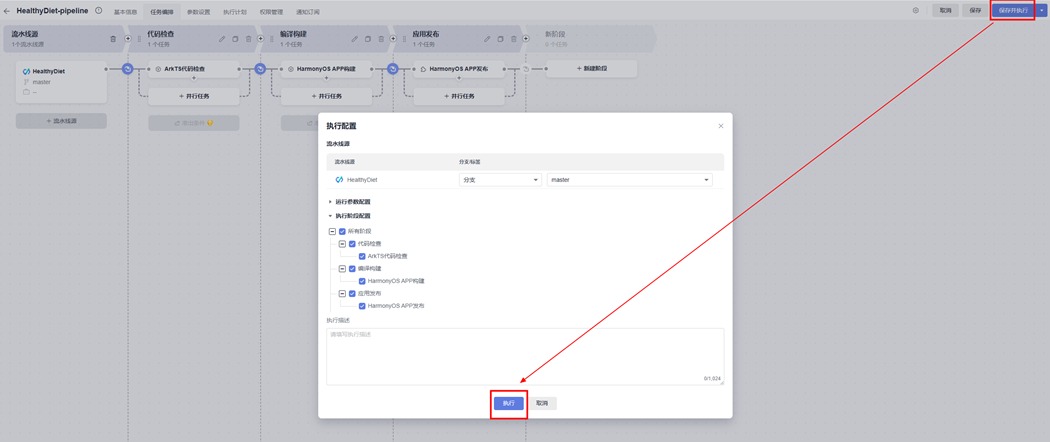Screen dimensions: 1050x442
Task: Focus the 执行描述 text area
Action: tap(525, 356)
